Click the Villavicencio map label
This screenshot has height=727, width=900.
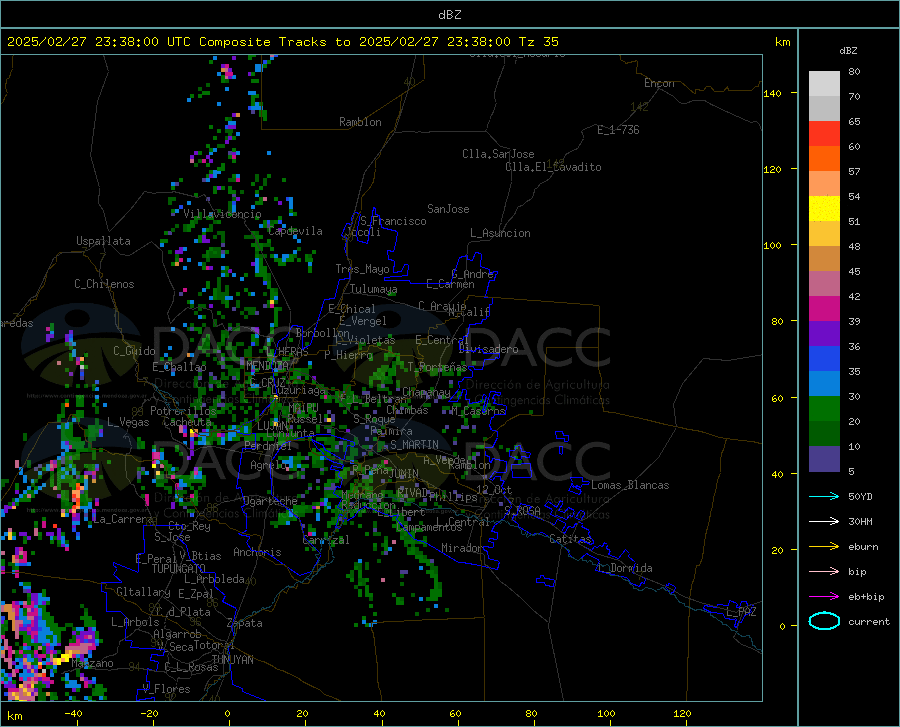(223, 214)
